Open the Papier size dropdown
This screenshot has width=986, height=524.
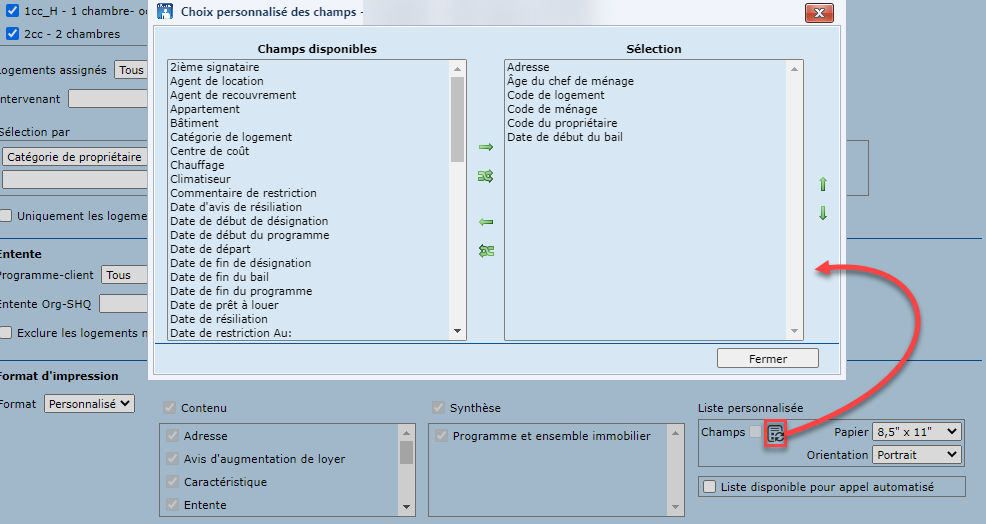pyautogui.click(x=916, y=432)
